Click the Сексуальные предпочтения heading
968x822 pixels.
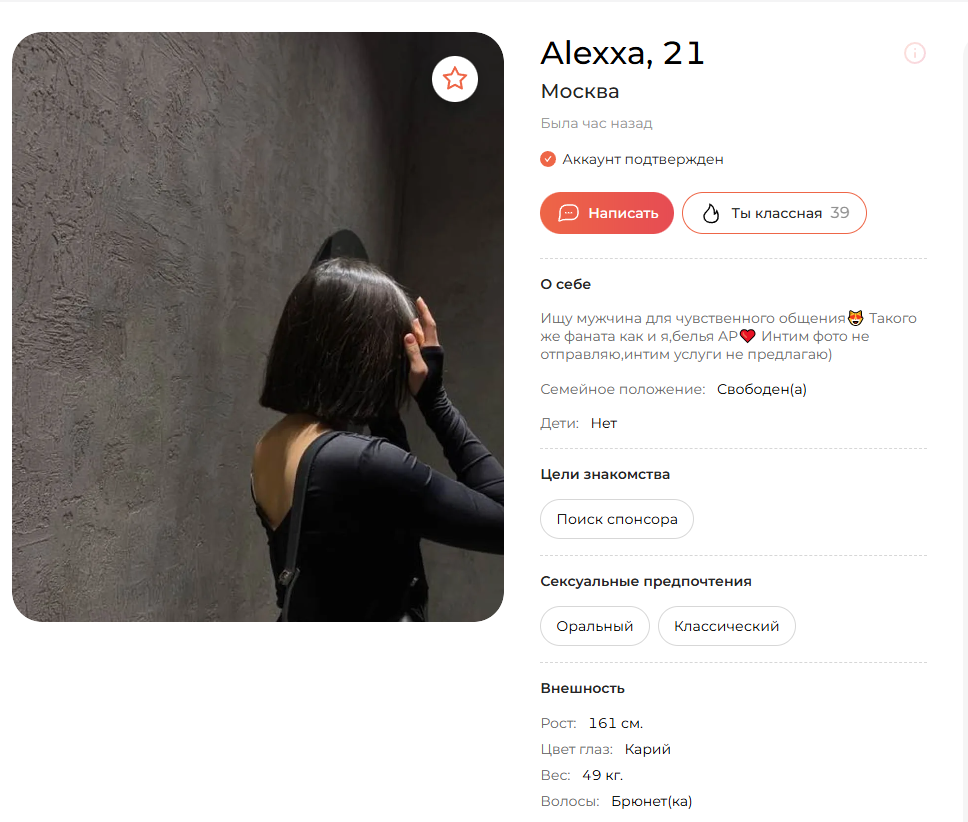click(x=646, y=581)
